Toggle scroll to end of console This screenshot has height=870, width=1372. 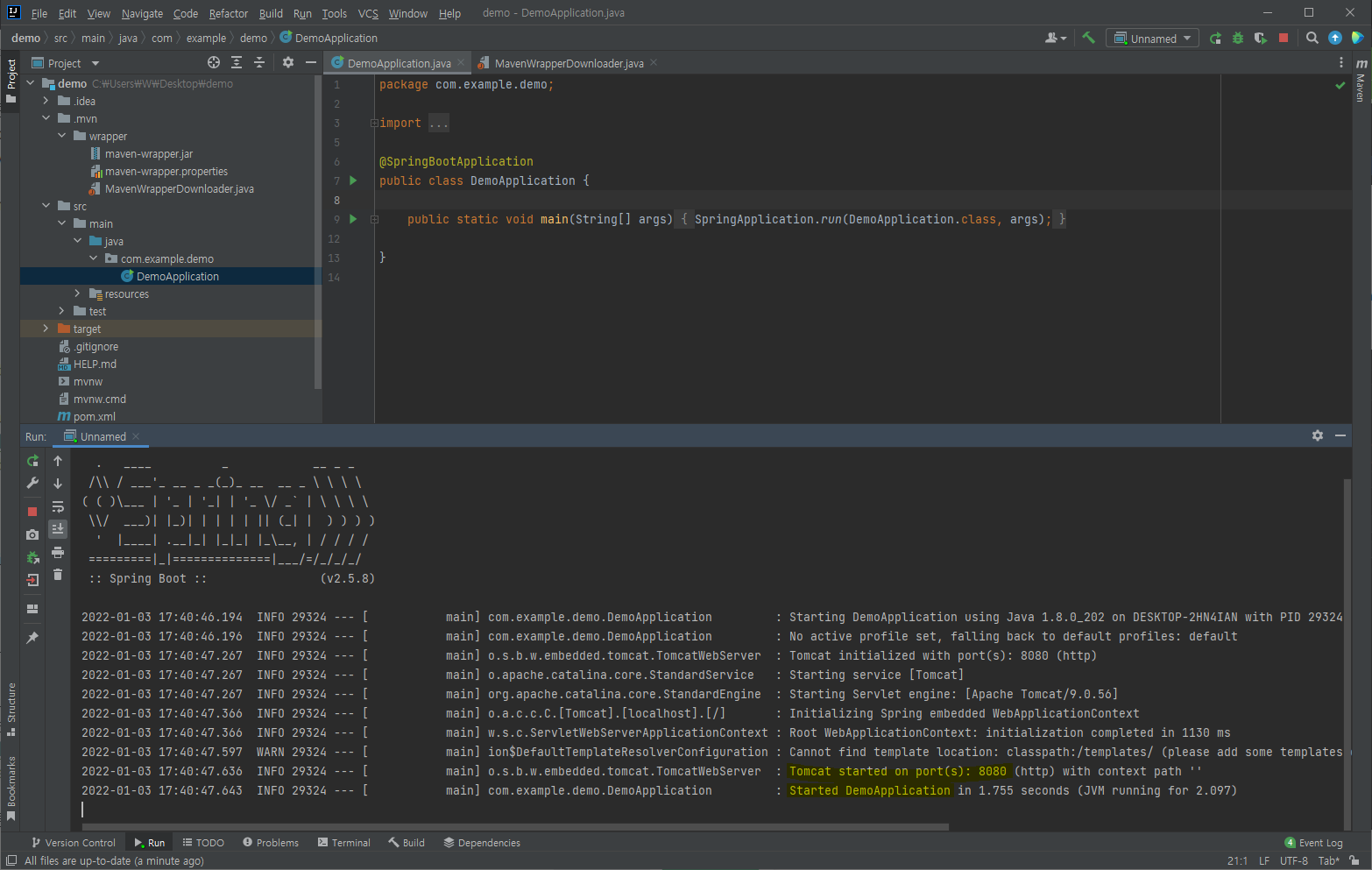(58, 529)
